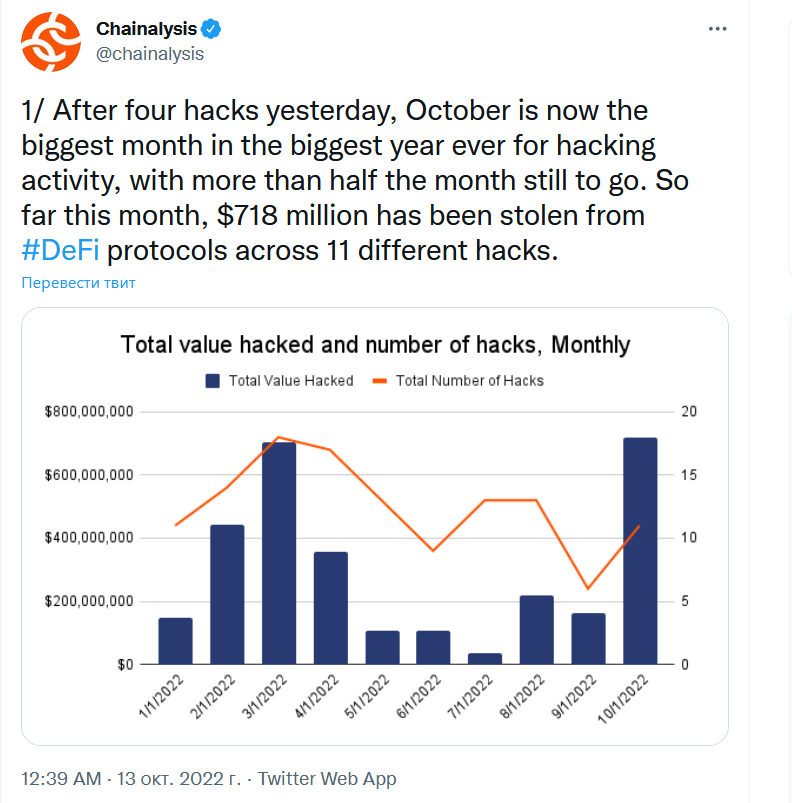
Task: Click the August 8/1/2022 bar
Action: tap(537, 630)
